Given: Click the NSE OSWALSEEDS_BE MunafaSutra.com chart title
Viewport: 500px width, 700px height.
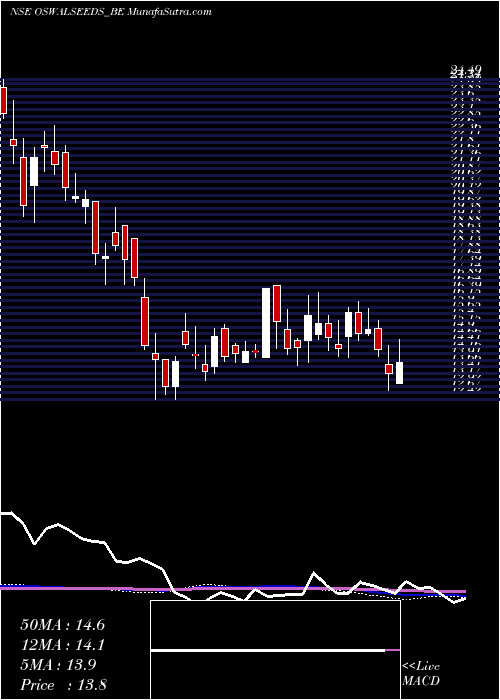Looking at the screenshot, I should 110,12.
